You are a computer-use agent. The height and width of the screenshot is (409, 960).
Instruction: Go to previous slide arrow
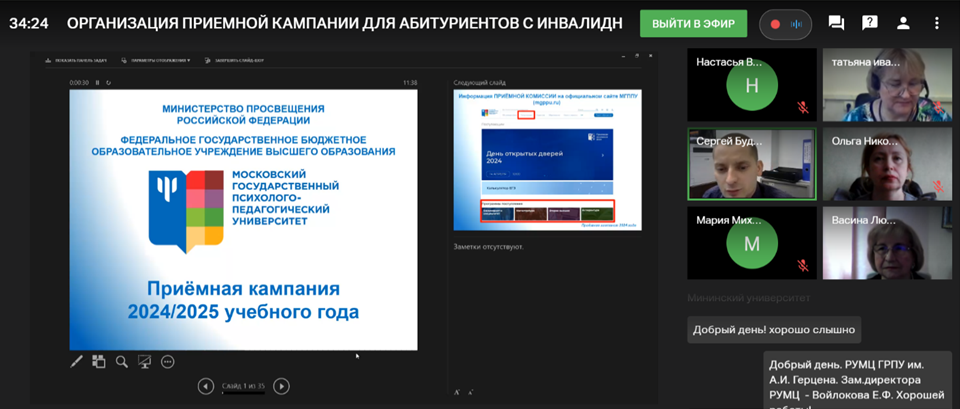click(x=206, y=386)
